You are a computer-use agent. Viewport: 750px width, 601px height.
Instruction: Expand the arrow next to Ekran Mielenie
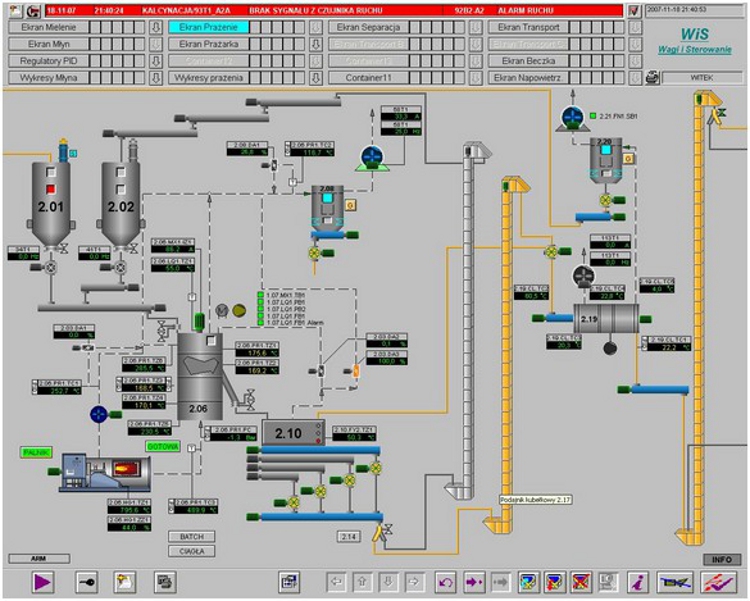(155, 27)
